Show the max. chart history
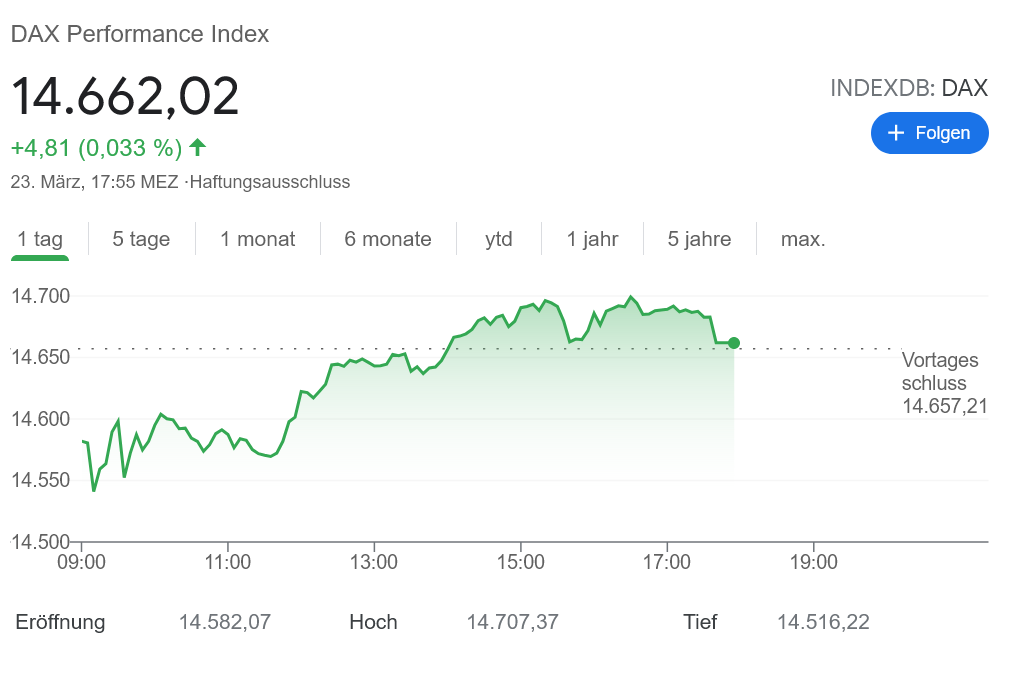This screenshot has width=1020, height=678. click(x=802, y=239)
